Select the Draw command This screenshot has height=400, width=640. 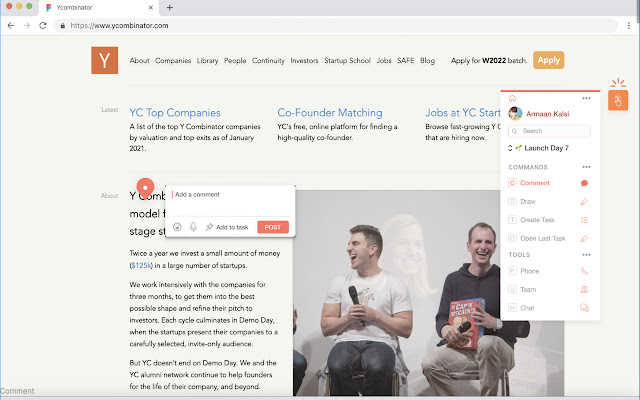(528, 201)
